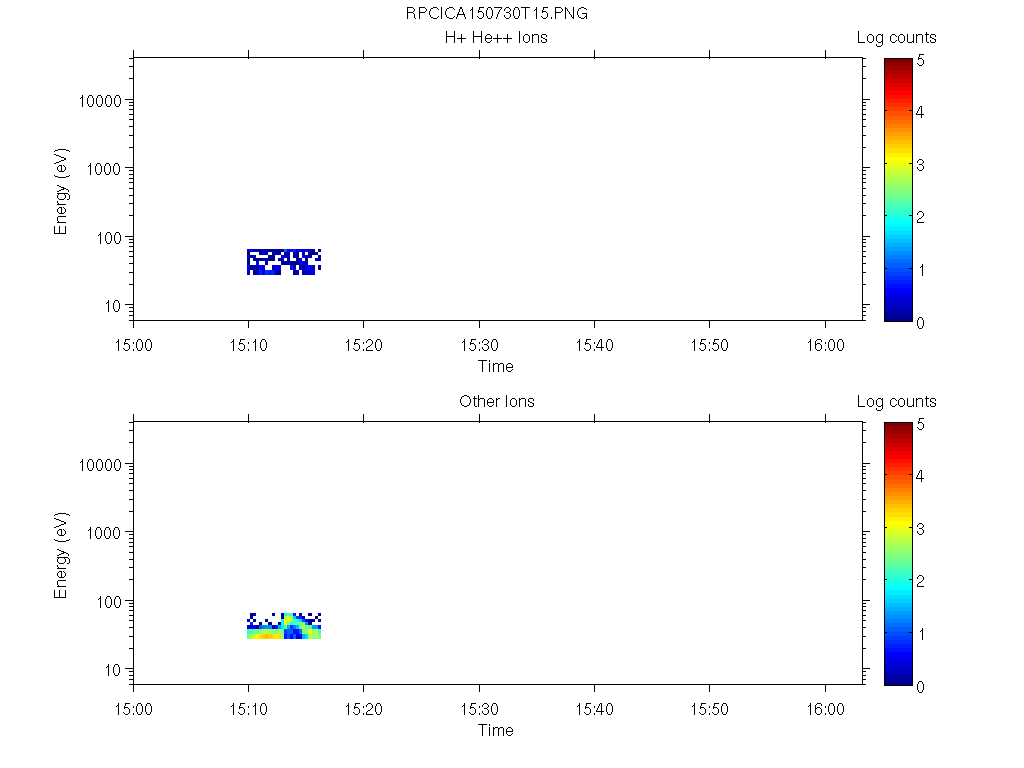Select the value 3 on the Other Ions colorbar
The width and height of the screenshot is (1024, 768).
point(920,529)
